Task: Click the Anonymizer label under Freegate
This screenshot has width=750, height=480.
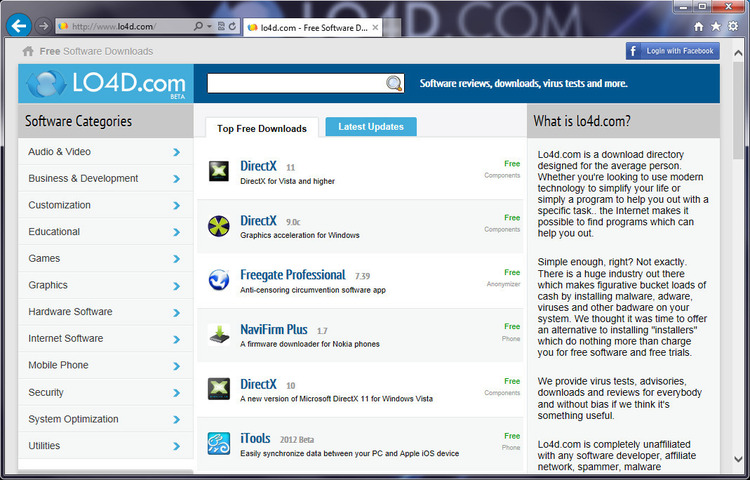Action: [503, 284]
